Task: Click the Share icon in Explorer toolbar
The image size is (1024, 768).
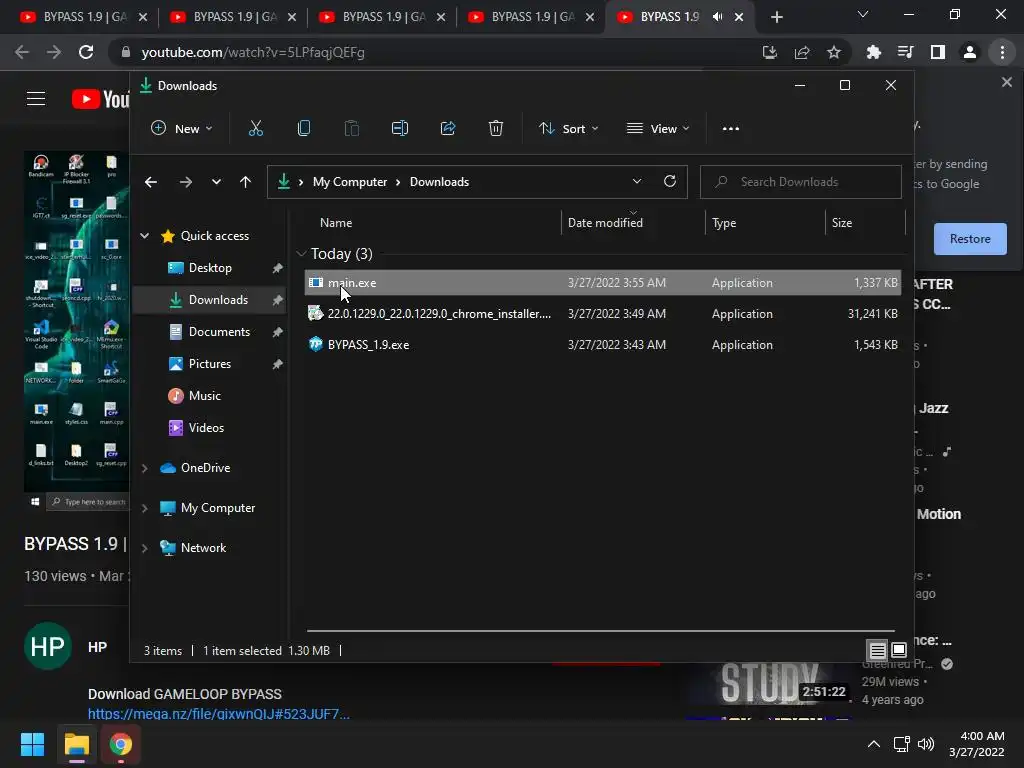Action: point(448,129)
